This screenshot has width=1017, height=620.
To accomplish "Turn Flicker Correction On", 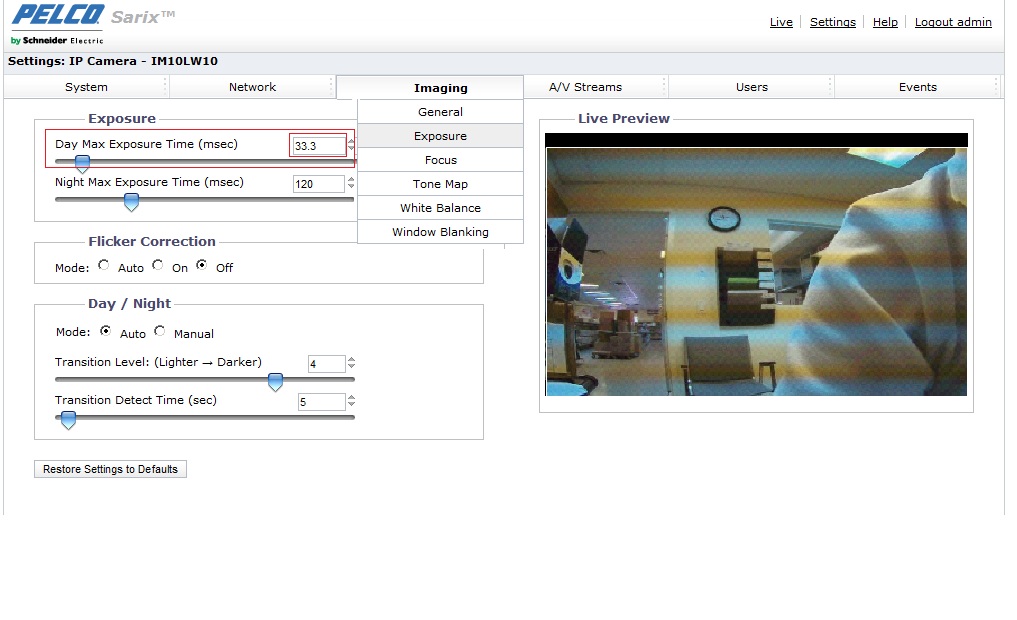I will [x=157, y=265].
